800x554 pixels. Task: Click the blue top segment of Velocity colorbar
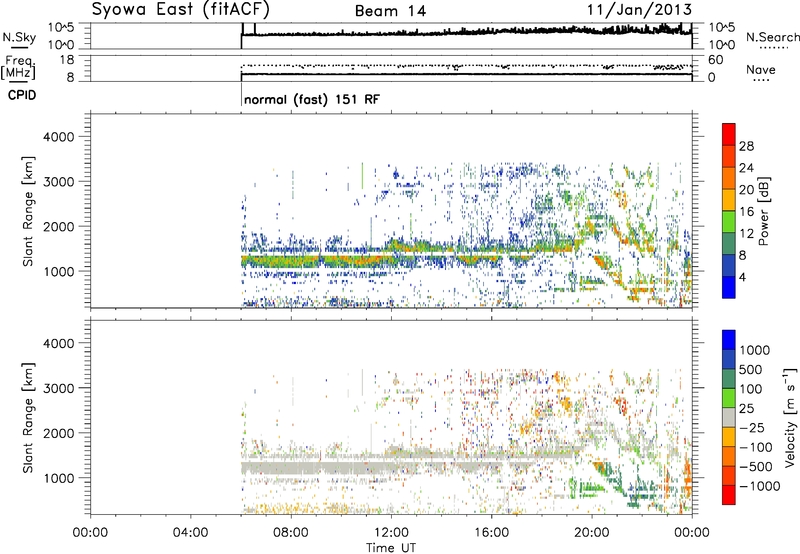tap(729, 340)
